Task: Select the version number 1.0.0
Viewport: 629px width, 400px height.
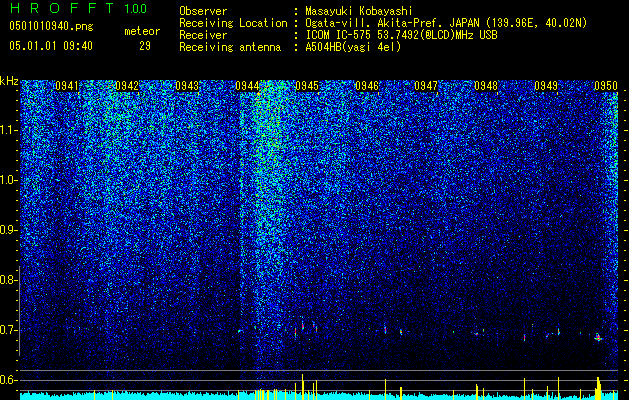Action: point(136,9)
